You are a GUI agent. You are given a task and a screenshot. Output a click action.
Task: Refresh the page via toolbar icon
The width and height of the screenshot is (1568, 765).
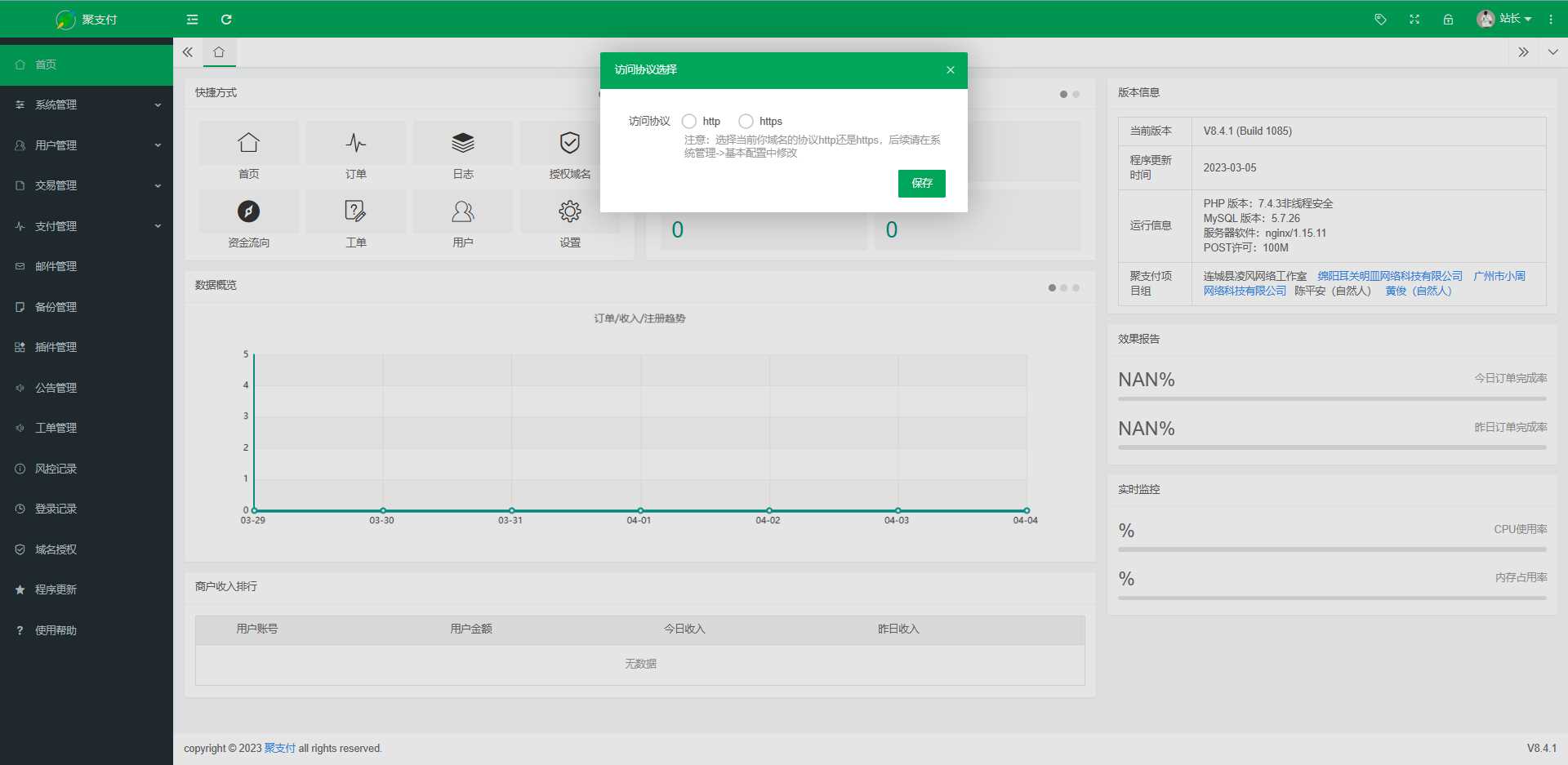pyautogui.click(x=227, y=19)
